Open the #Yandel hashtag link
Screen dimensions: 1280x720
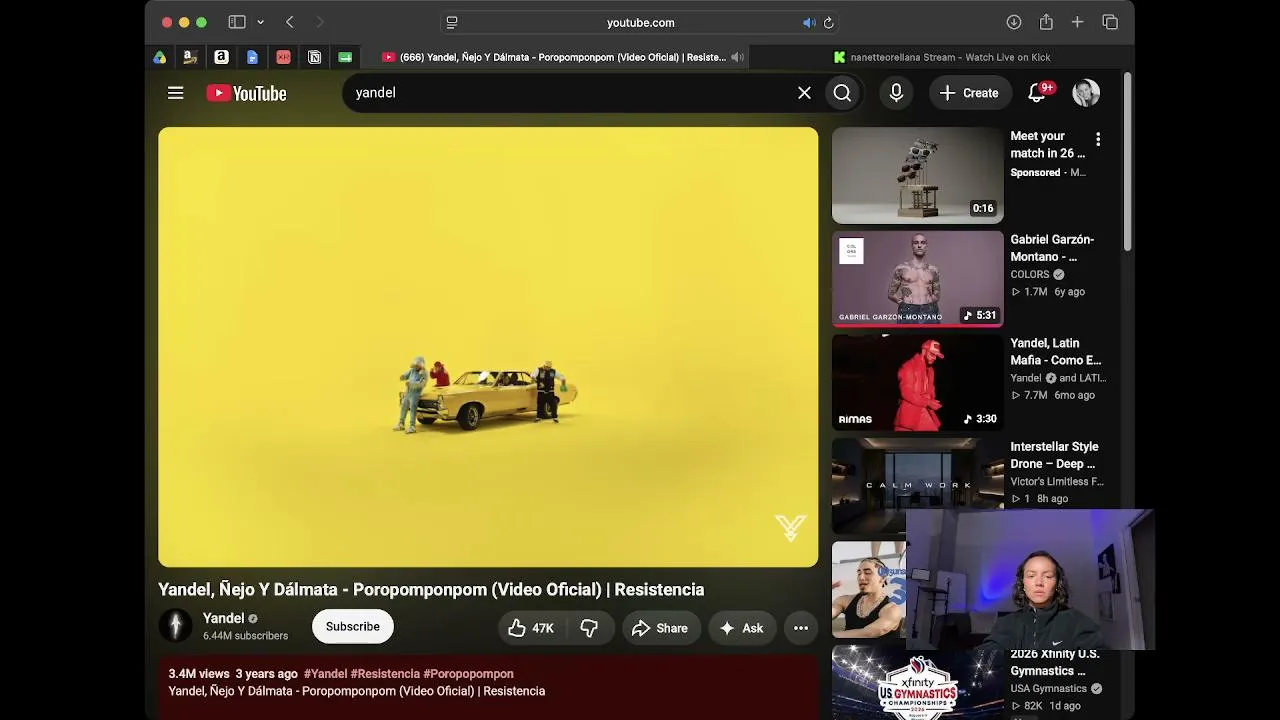pyautogui.click(x=325, y=674)
